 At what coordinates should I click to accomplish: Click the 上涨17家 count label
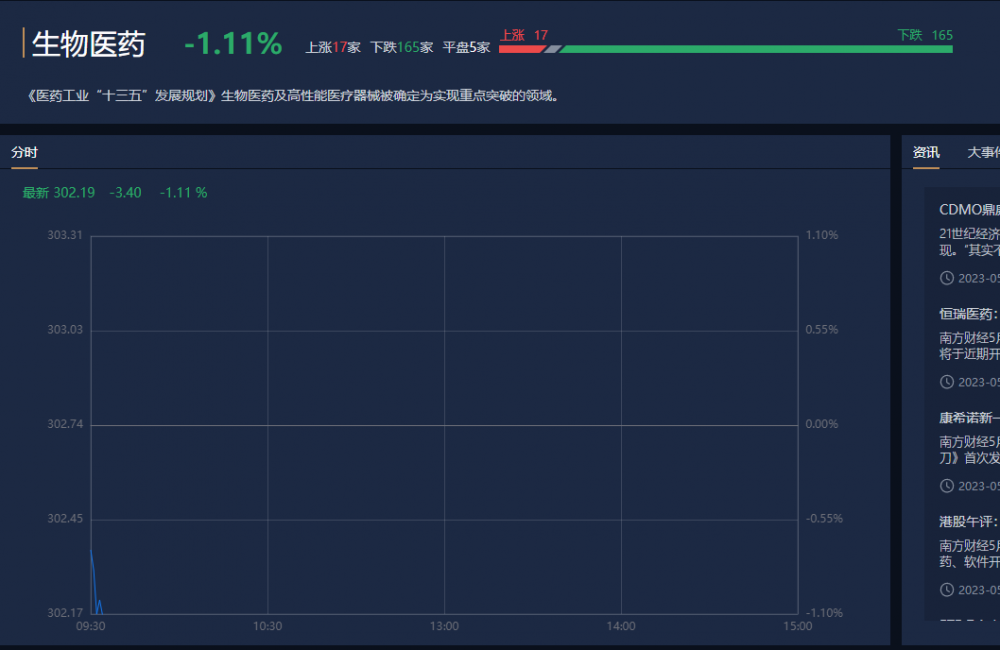[333, 47]
